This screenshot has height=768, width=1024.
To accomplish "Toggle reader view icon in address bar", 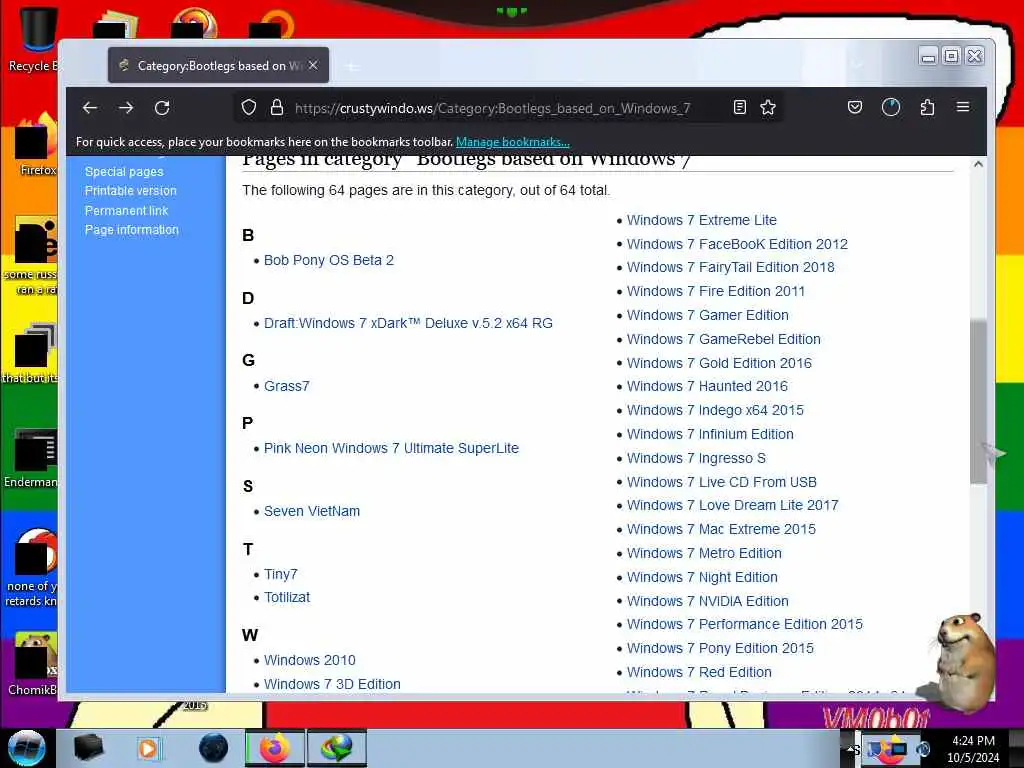I will [740, 108].
